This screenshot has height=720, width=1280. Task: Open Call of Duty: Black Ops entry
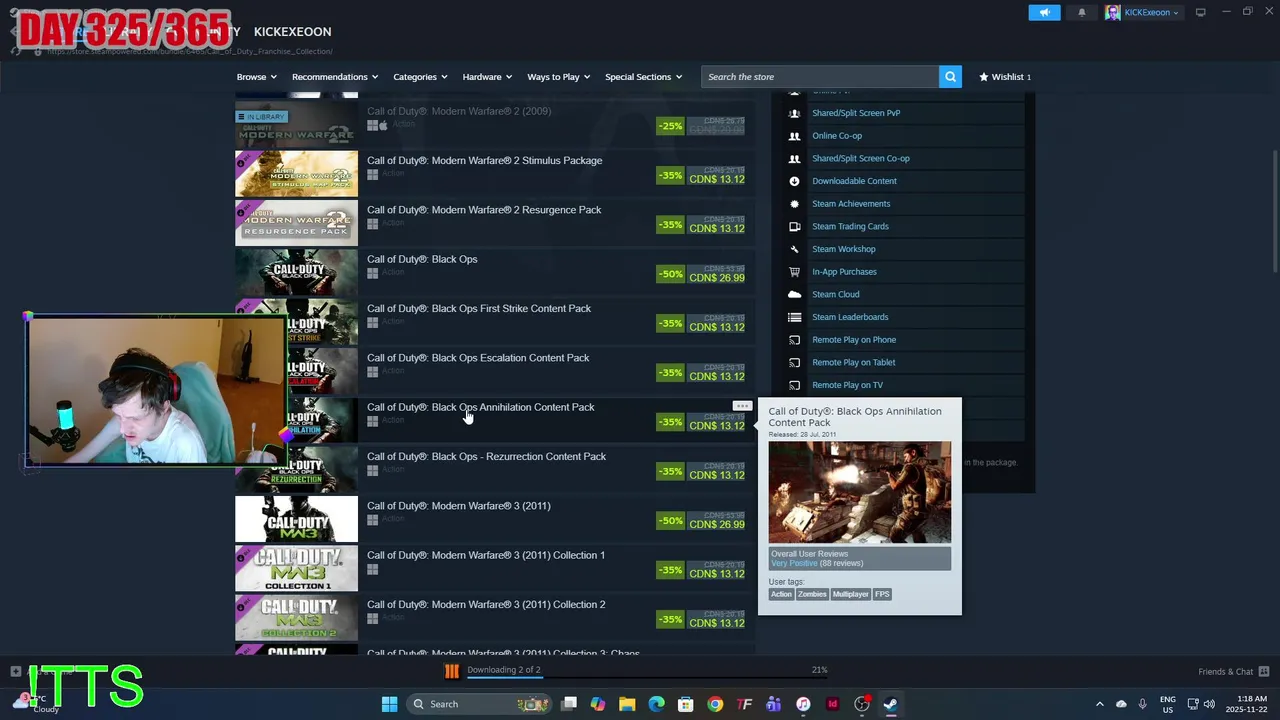point(495,271)
